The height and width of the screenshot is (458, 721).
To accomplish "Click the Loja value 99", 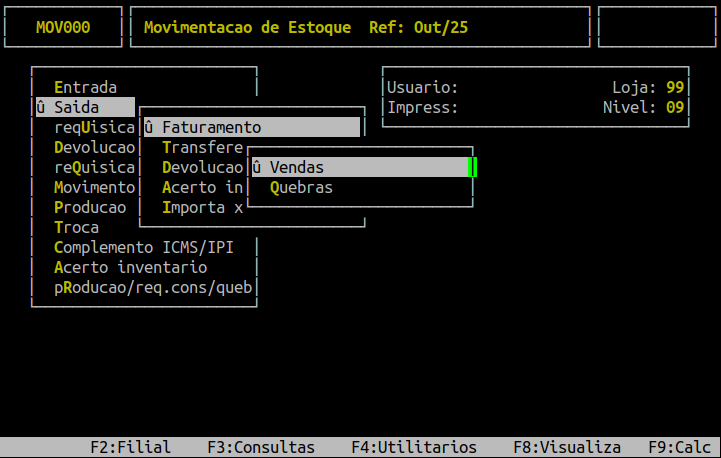I will (x=675, y=87).
